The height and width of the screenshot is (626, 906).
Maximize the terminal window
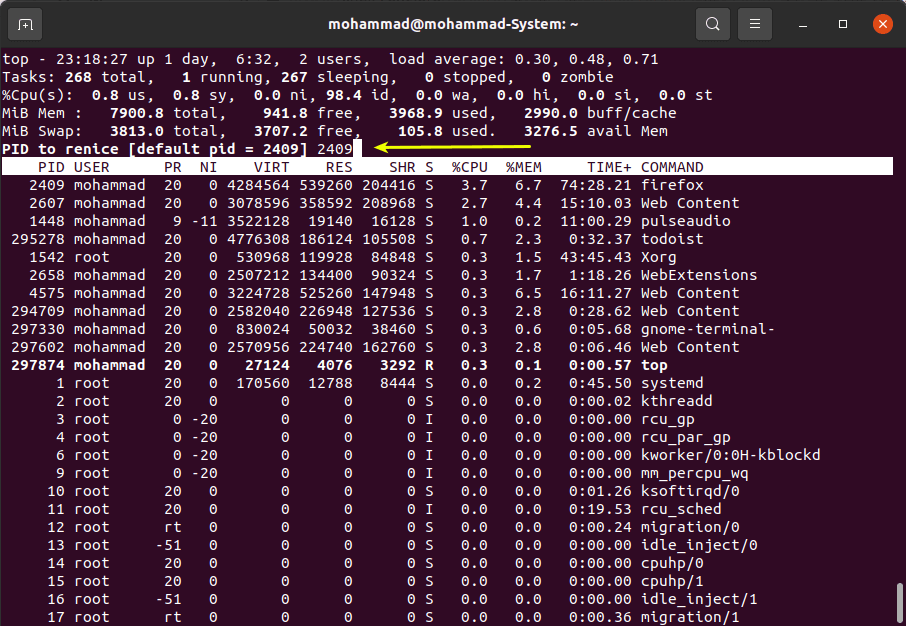click(843, 24)
